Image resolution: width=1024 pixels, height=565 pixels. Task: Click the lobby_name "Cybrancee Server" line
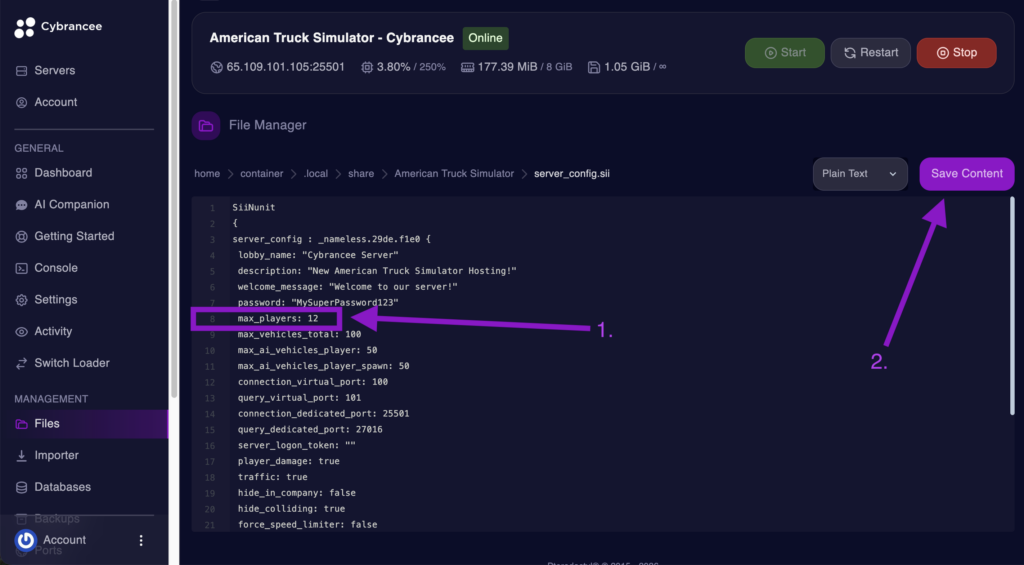coord(318,255)
